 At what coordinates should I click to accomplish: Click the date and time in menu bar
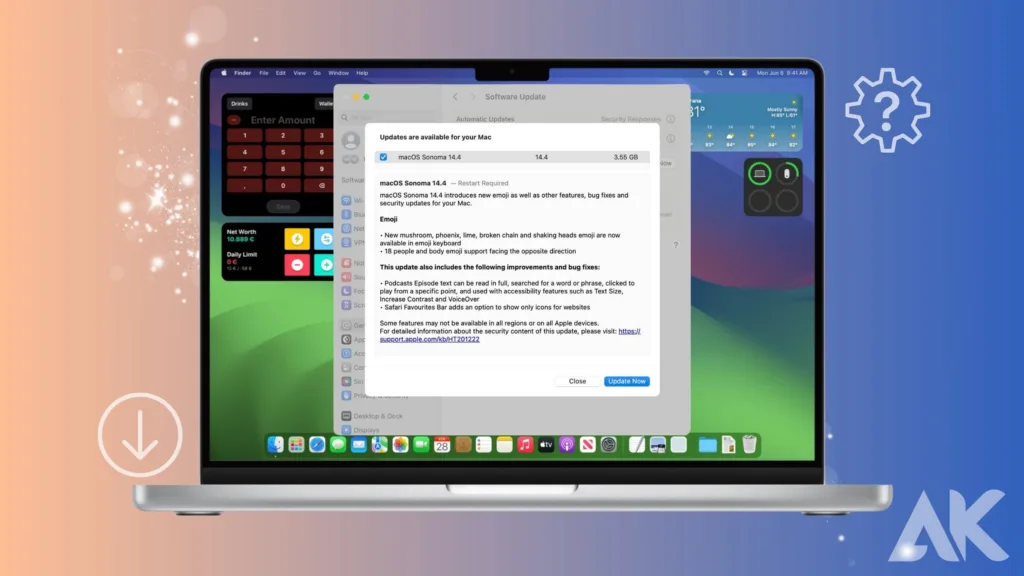(x=782, y=73)
